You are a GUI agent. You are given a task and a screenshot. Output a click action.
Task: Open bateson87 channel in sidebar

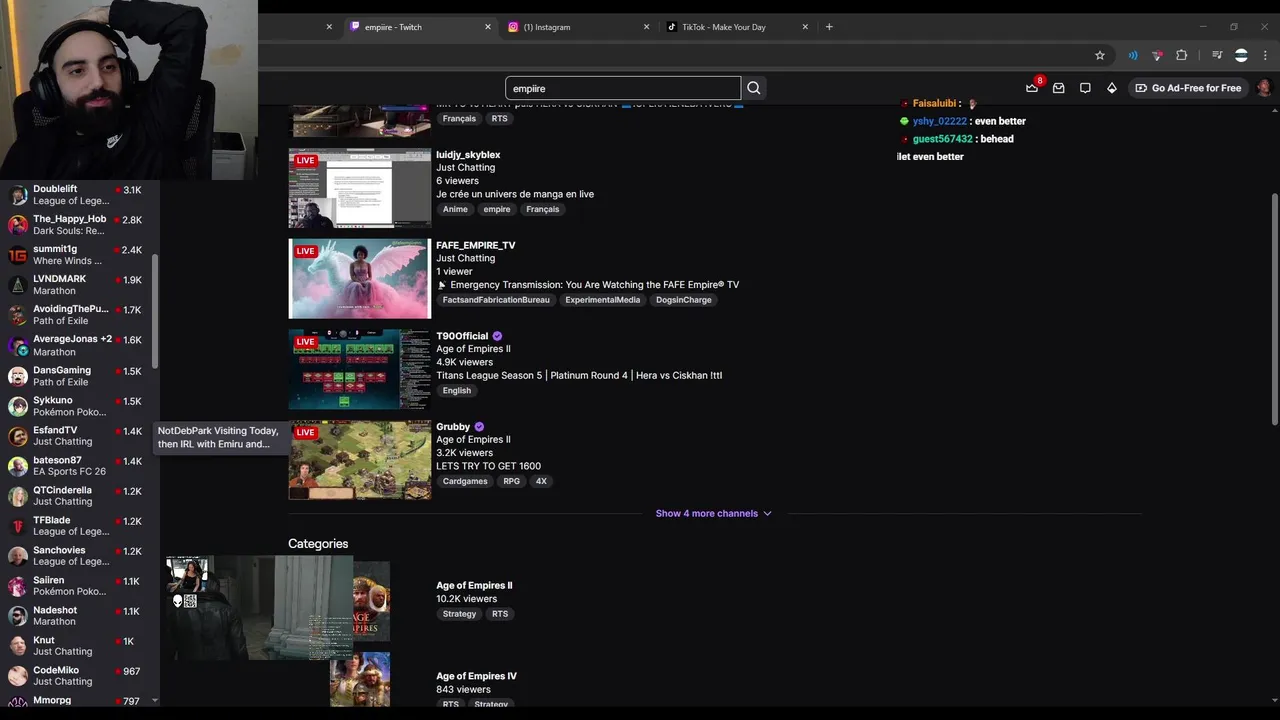click(x=79, y=466)
